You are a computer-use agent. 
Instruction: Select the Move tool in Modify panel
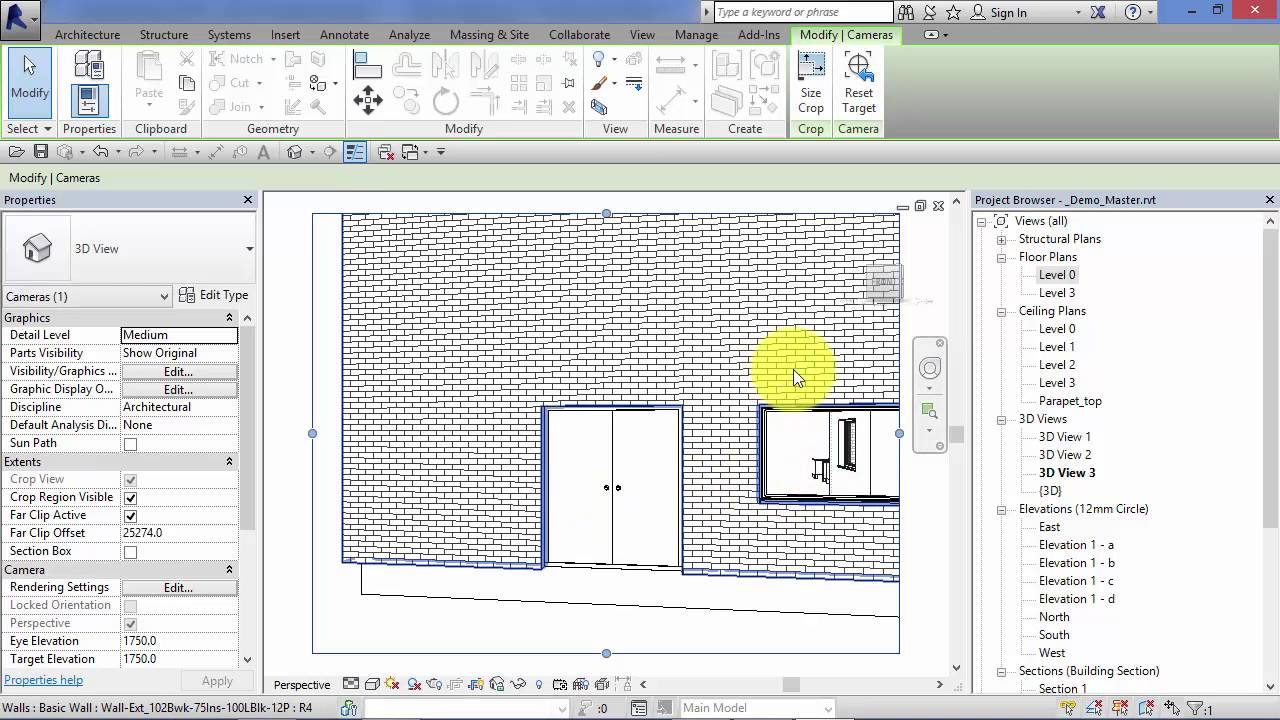coord(368,100)
